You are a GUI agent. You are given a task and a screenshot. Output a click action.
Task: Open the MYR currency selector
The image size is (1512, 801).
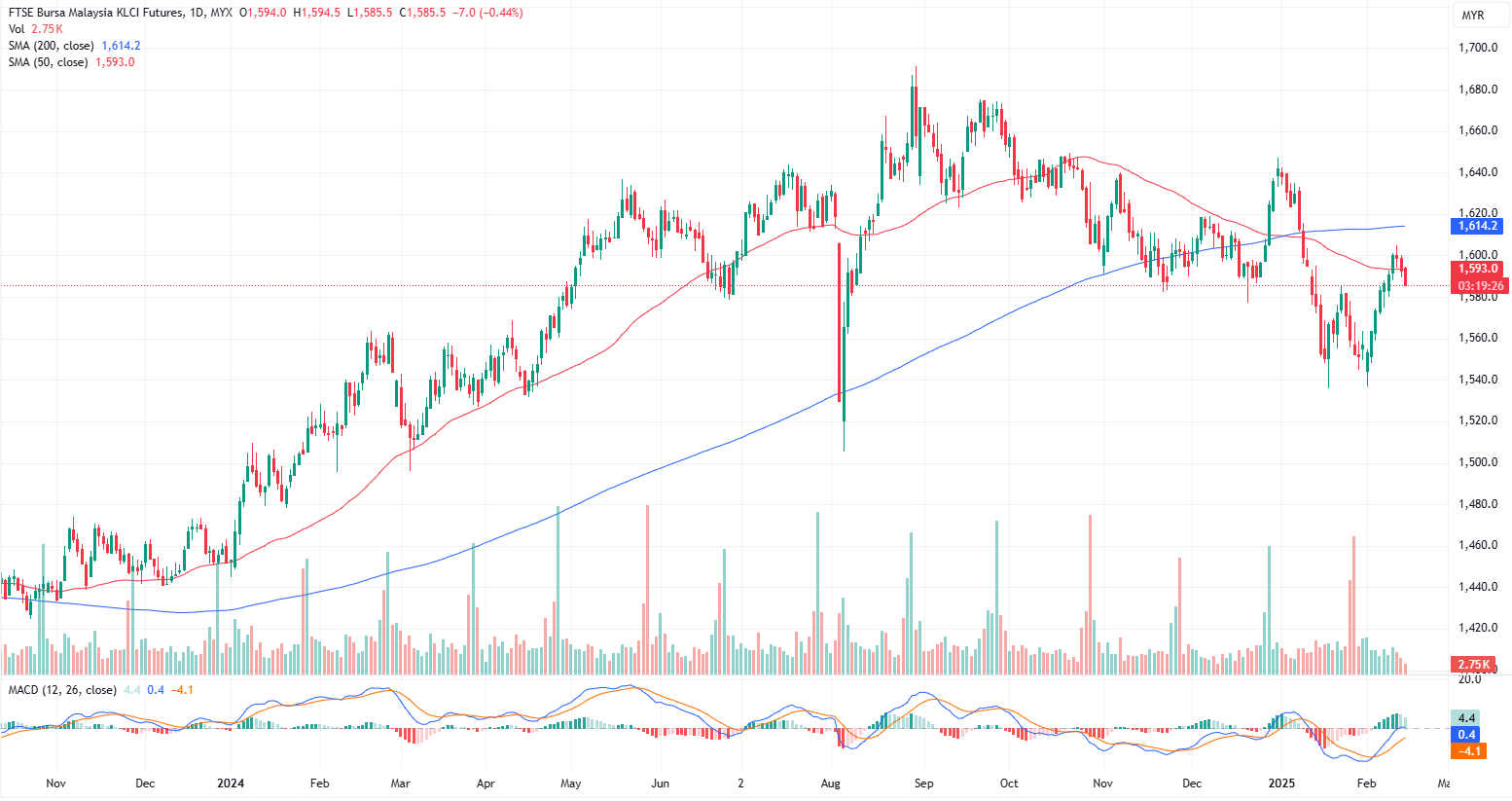pyautogui.click(x=1472, y=15)
